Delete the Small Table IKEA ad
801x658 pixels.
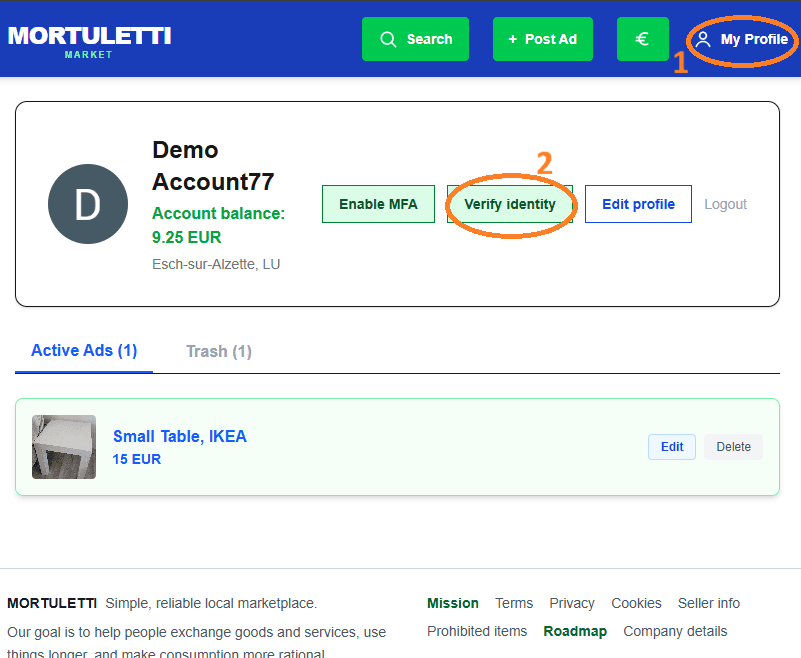coord(733,446)
